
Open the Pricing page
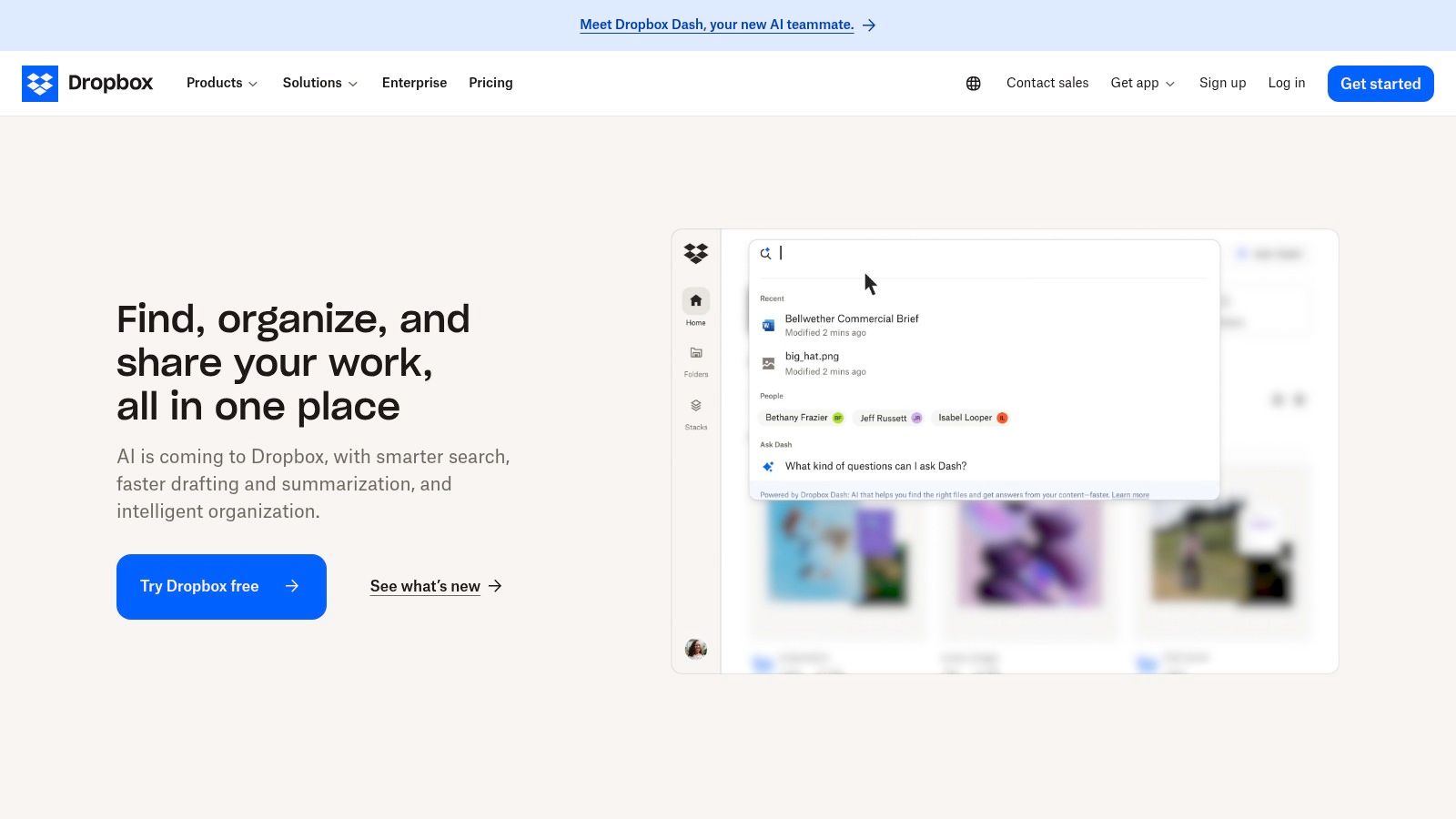point(490,83)
